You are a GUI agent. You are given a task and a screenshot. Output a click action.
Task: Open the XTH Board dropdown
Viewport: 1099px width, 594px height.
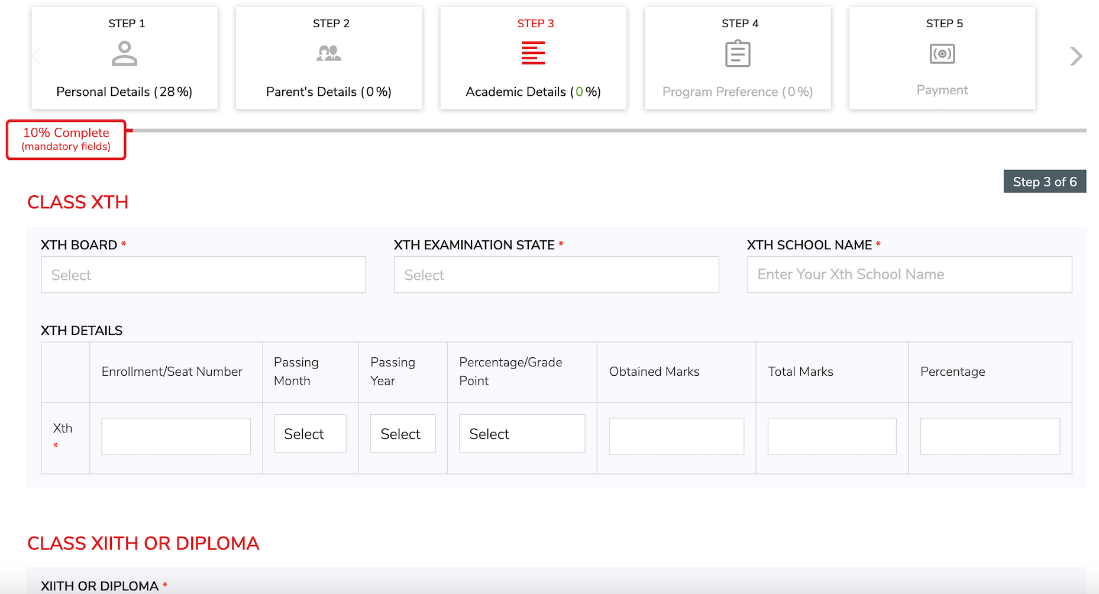click(203, 275)
